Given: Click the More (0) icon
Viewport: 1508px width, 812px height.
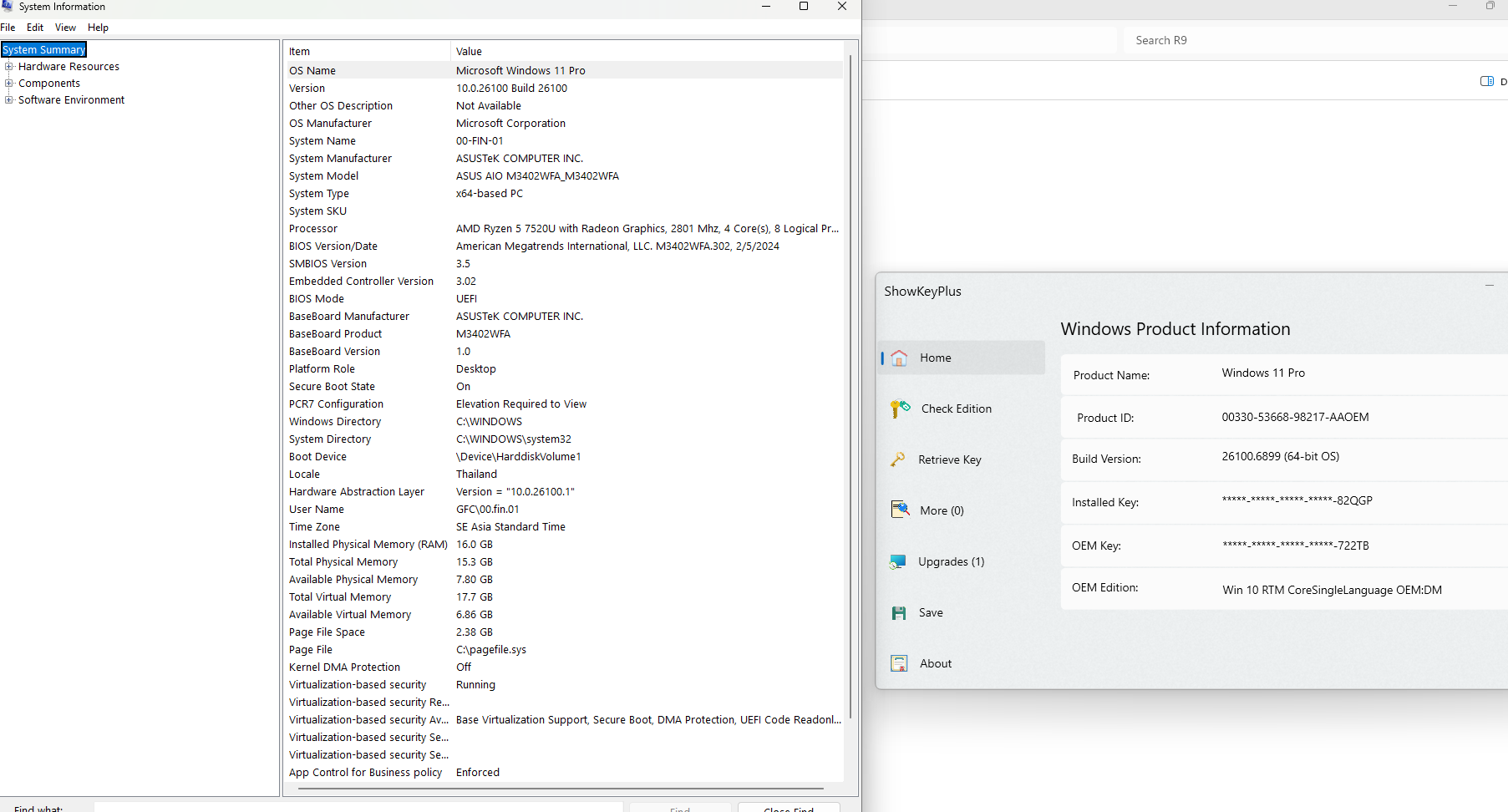Looking at the screenshot, I should [900, 510].
